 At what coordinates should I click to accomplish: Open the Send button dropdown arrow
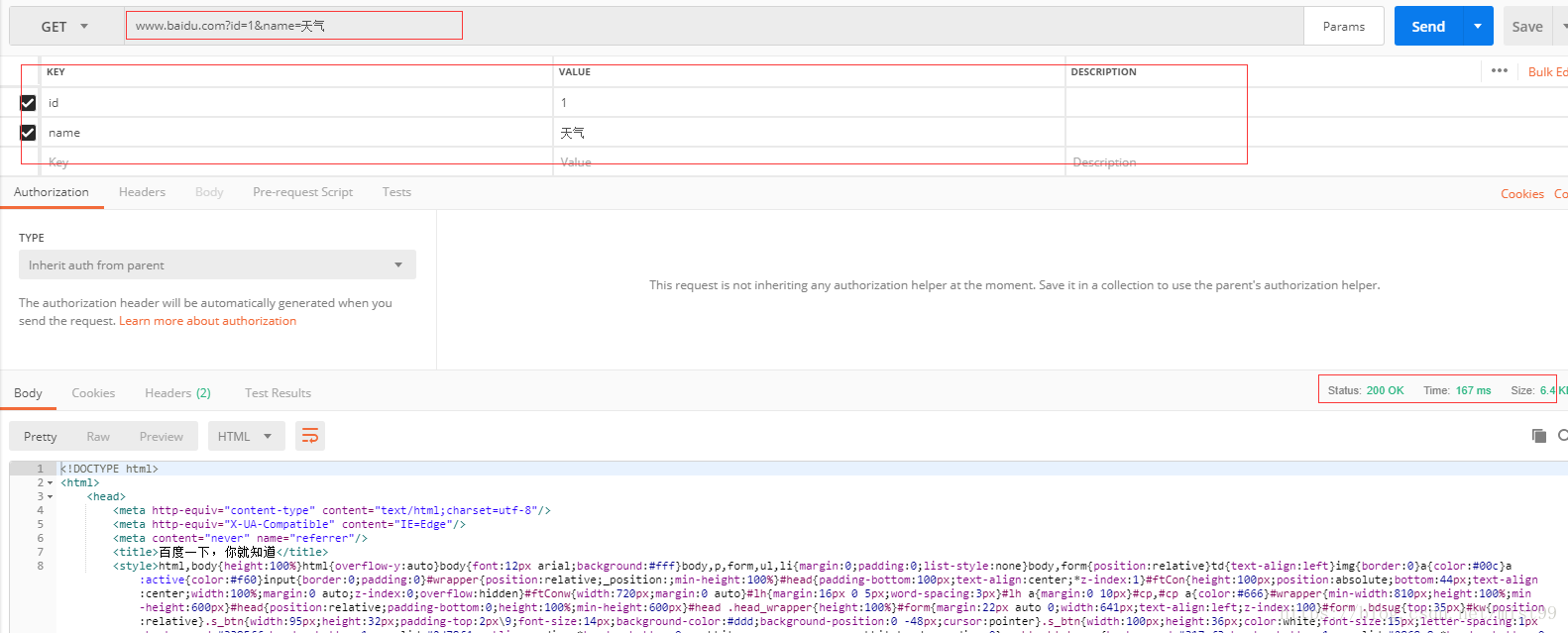1478,27
